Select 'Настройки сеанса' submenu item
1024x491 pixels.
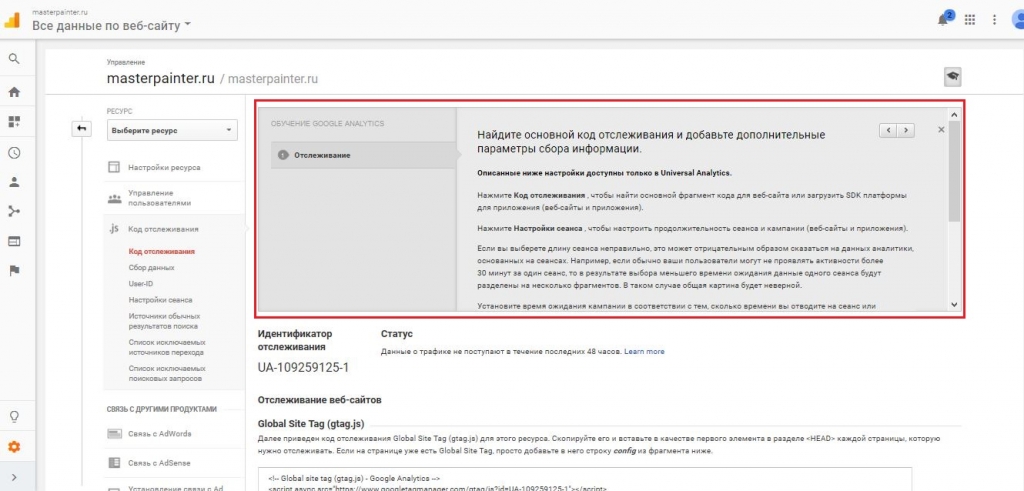161,300
